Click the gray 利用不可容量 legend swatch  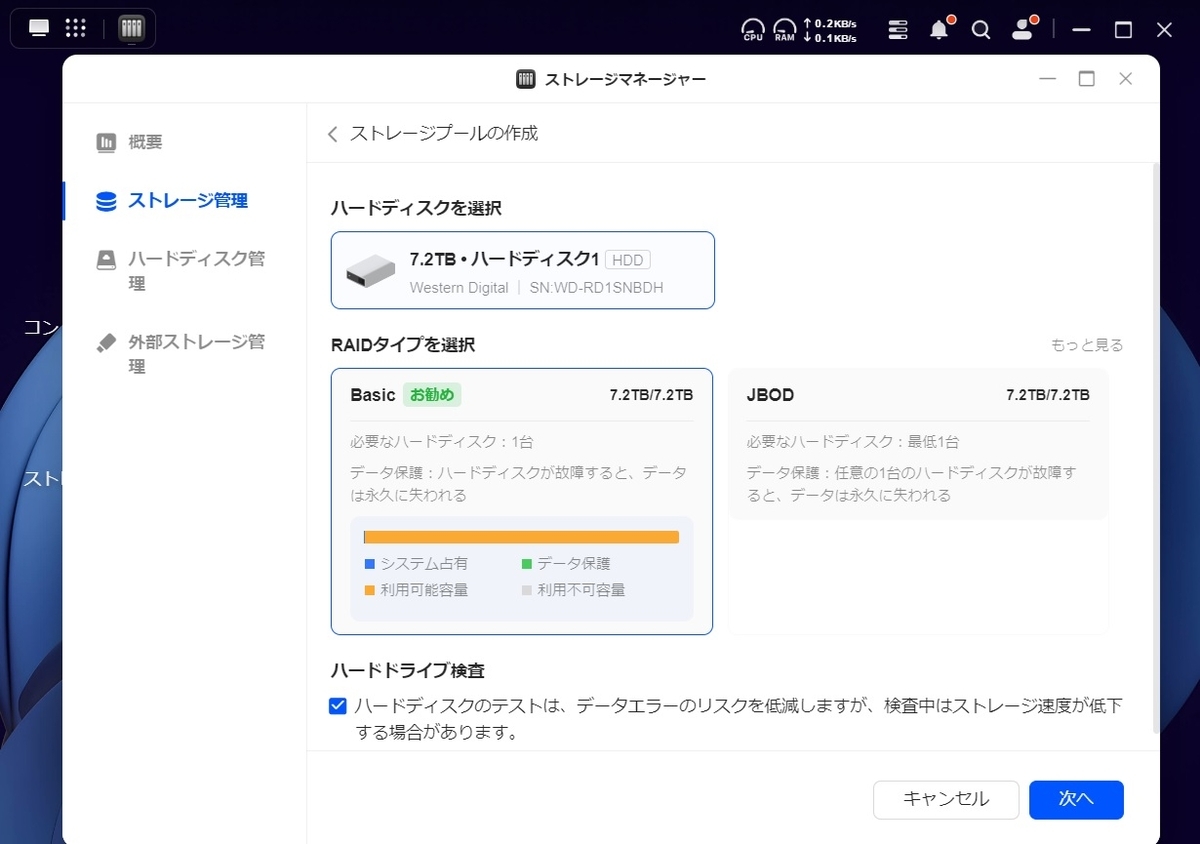coord(527,590)
